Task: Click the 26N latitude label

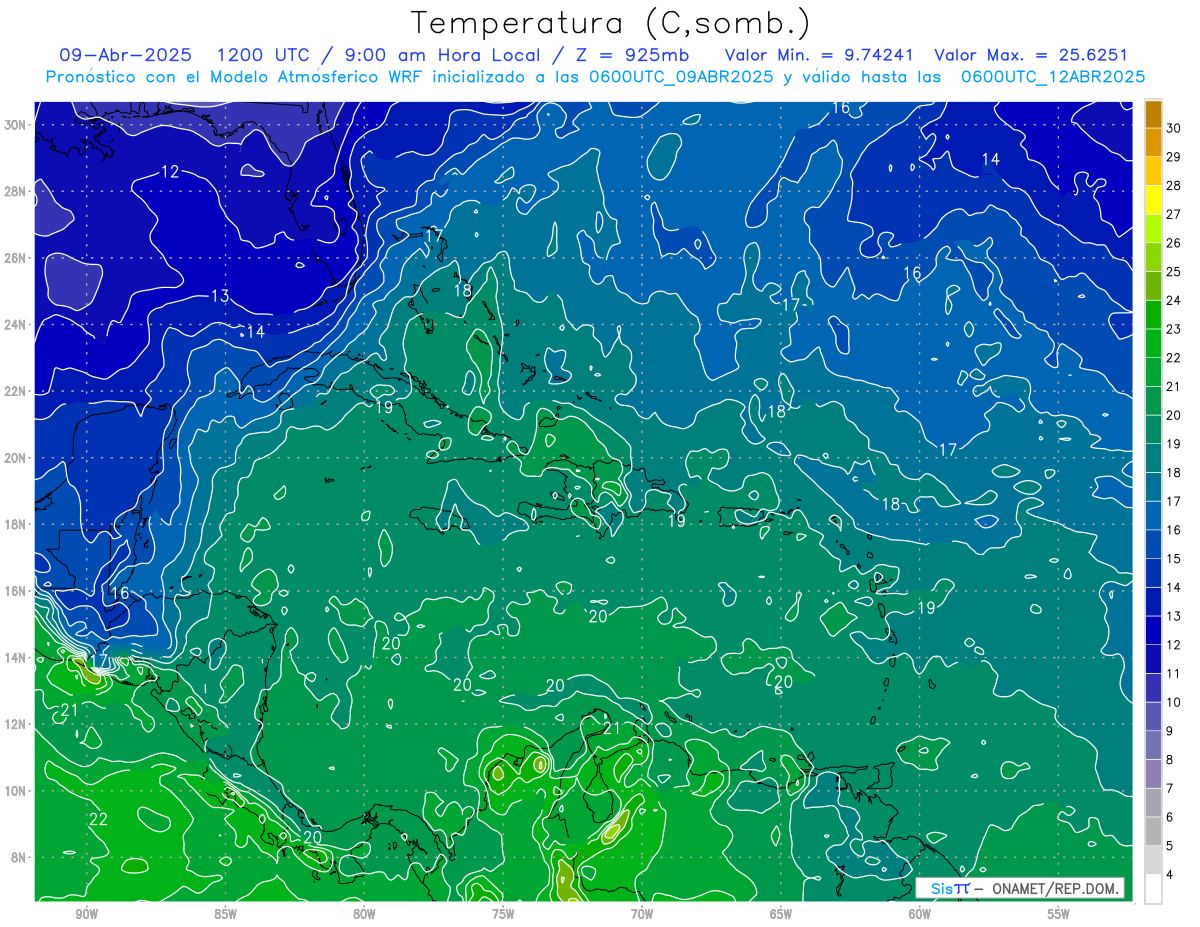Action: click(x=15, y=258)
